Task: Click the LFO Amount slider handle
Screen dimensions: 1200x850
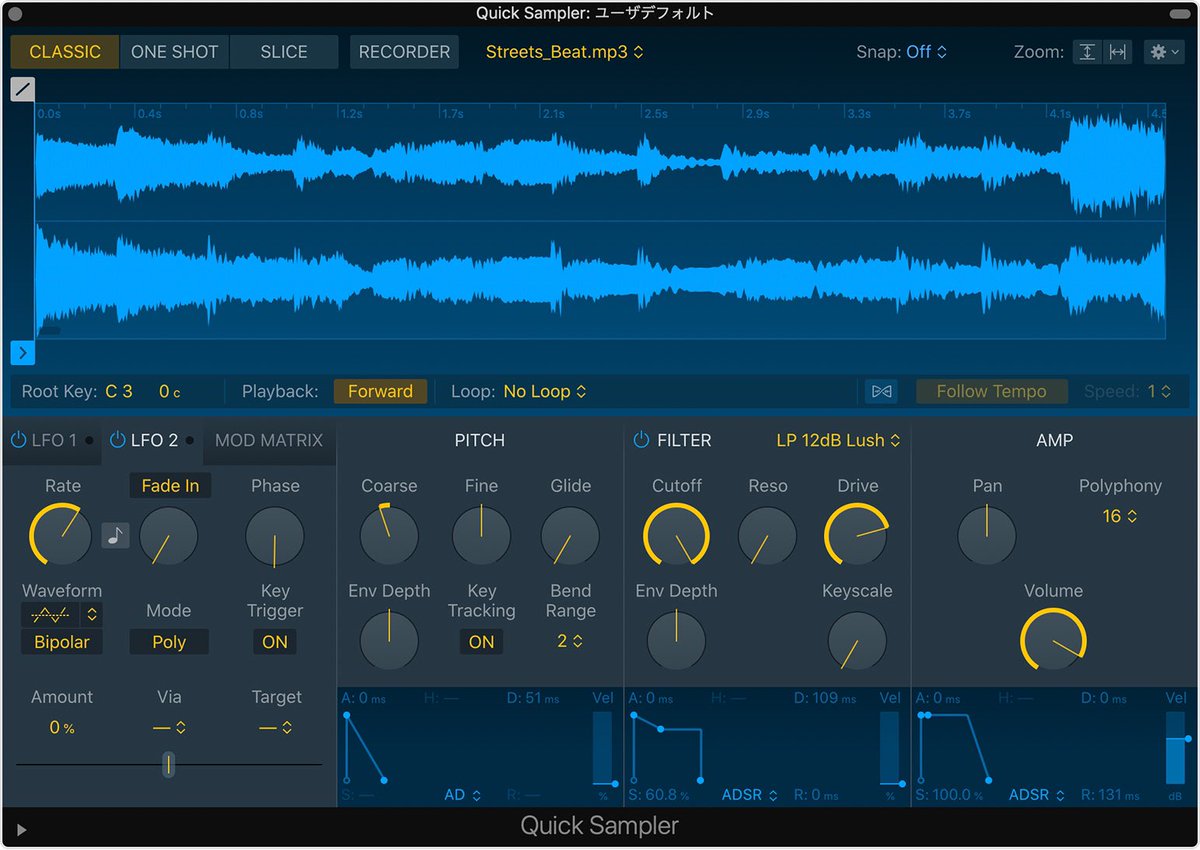Action: 169,765
